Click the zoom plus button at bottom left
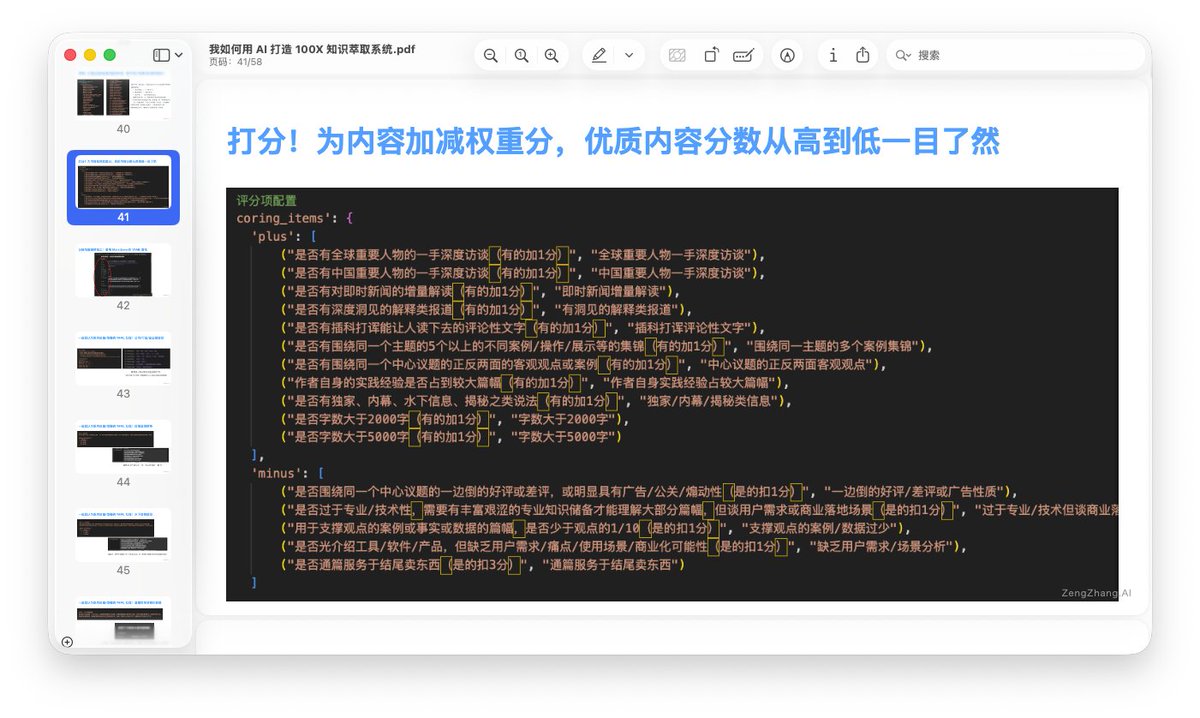The height and width of the screenshot is (718, 1200). point(68,641)
